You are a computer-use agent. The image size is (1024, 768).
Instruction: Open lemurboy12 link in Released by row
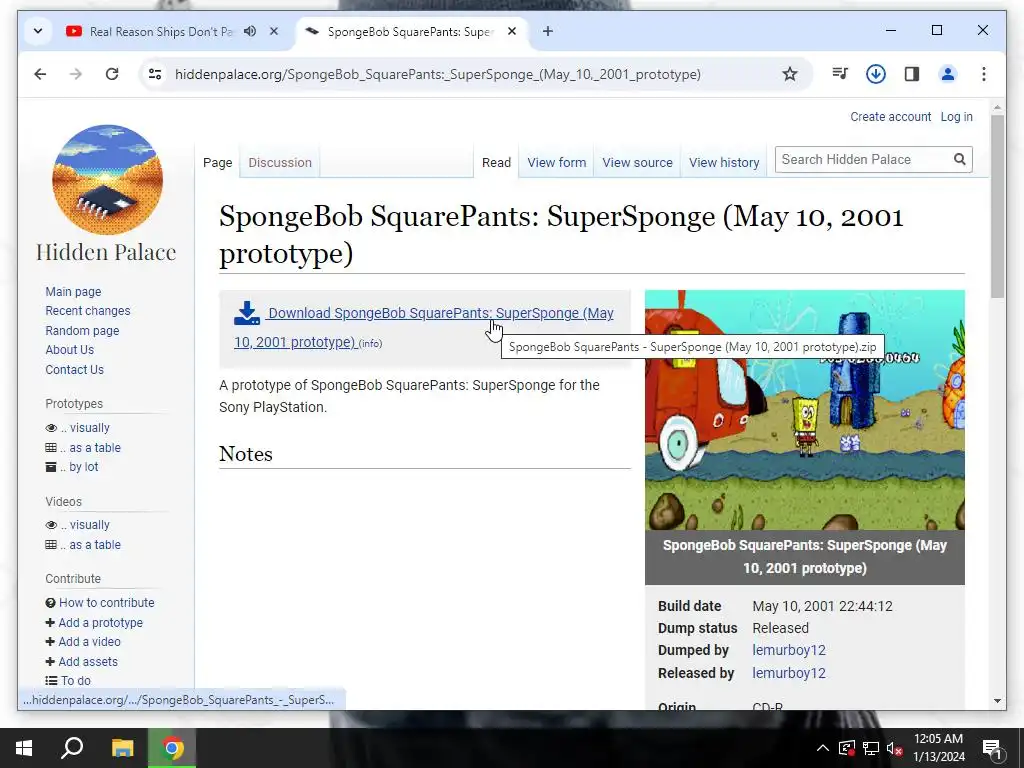click(789, 673)
